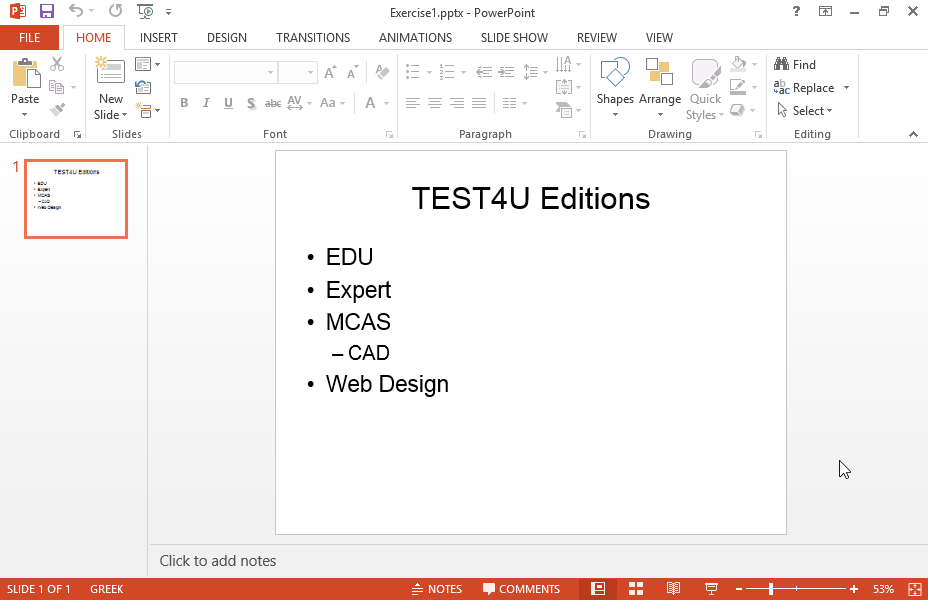The image size is (928, 600).
Task: Switch to the INSERT tab
Action: [159, 38]
